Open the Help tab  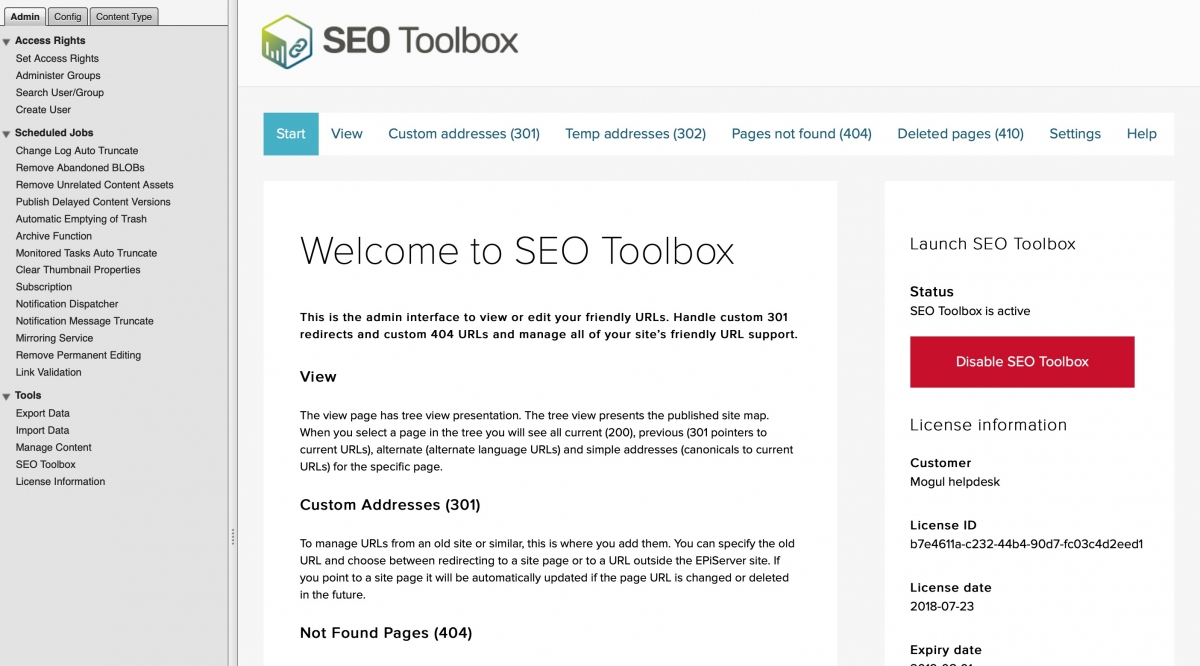[1141, 132]
